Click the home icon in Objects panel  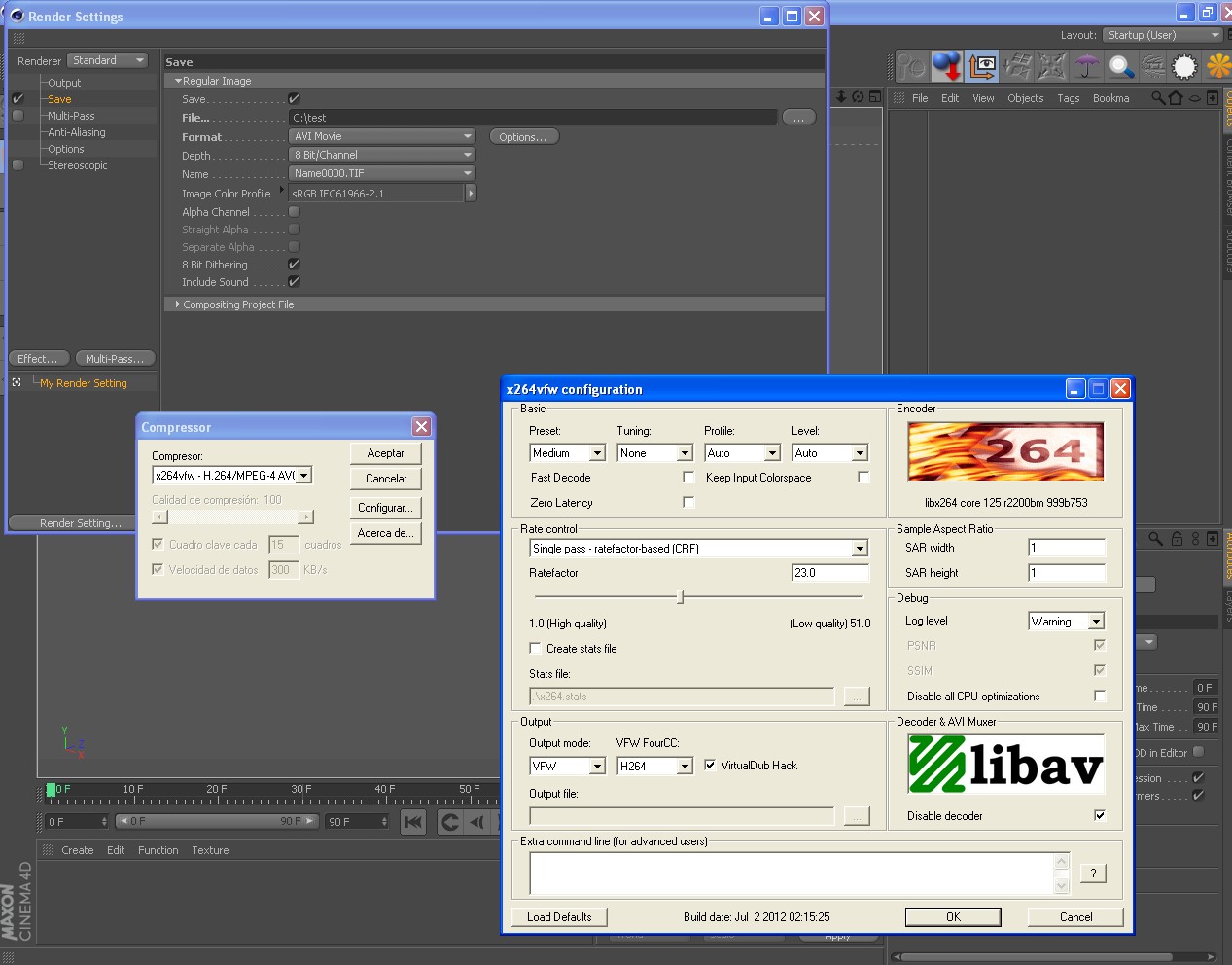(1176, 98)
